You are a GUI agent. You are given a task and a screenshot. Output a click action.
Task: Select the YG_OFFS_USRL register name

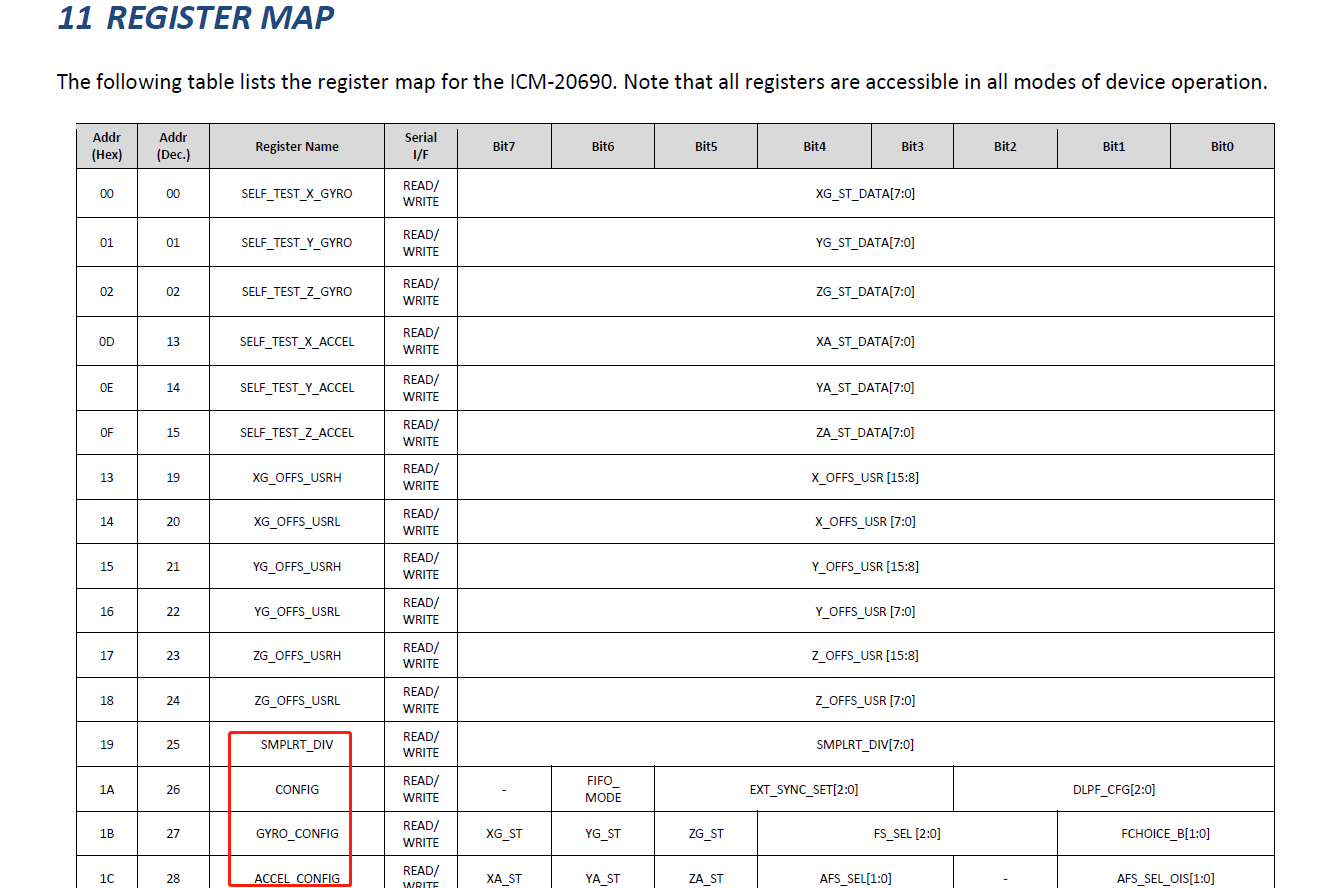[297, 611]
